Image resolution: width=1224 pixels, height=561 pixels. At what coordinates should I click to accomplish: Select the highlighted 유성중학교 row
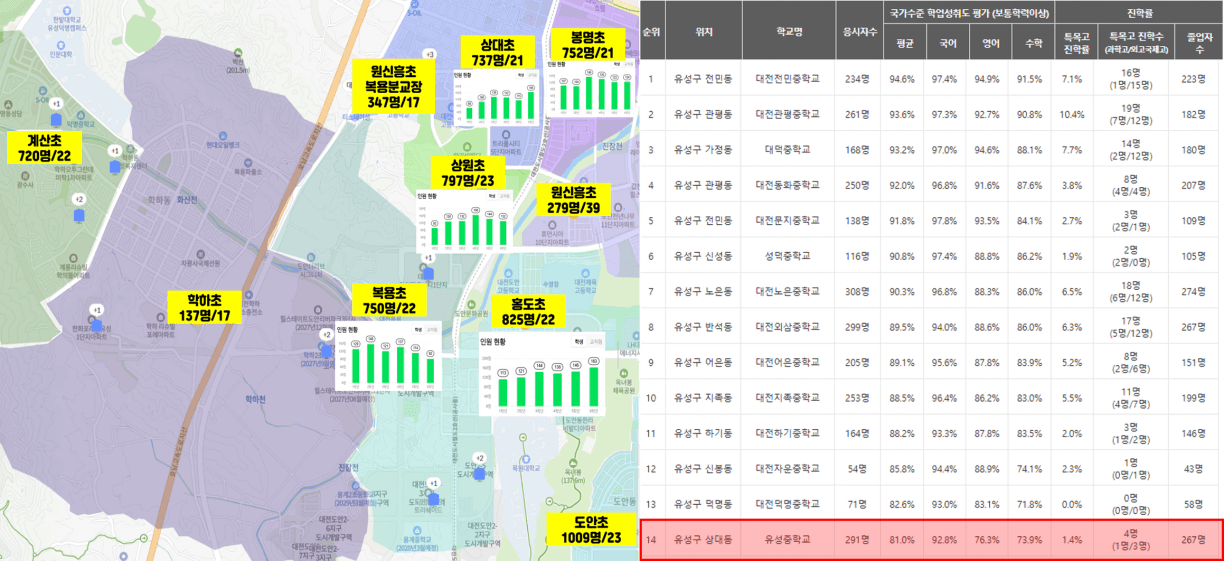(x=931, y=540)
